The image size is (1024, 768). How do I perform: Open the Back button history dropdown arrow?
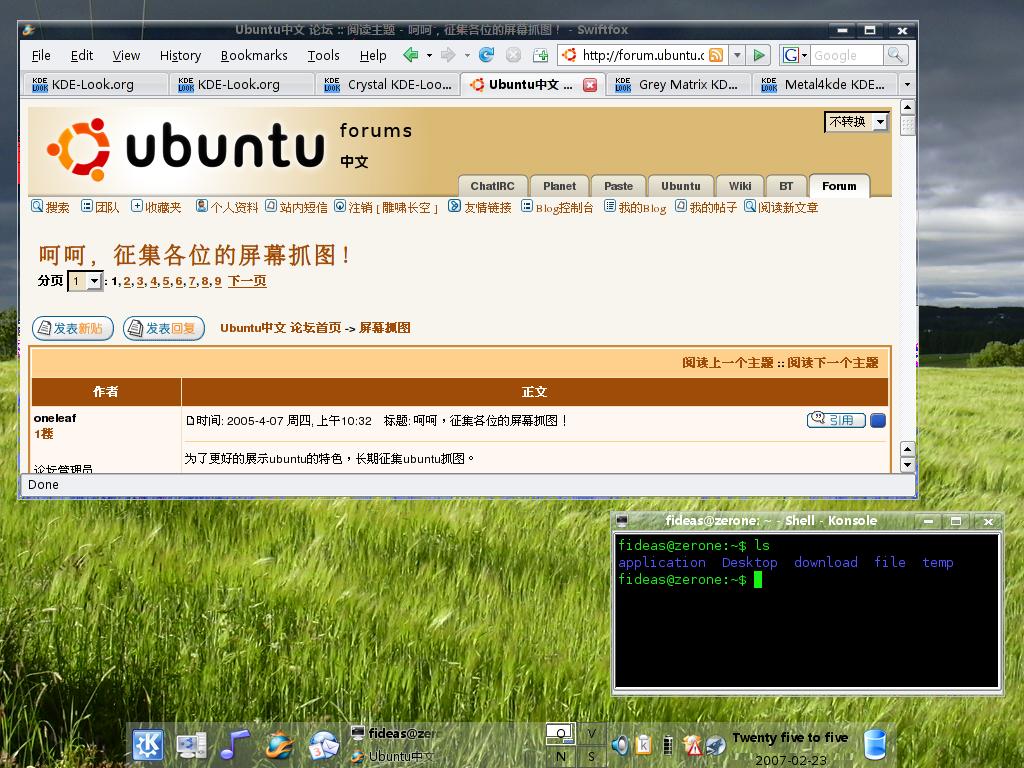(x=429, y=56)
